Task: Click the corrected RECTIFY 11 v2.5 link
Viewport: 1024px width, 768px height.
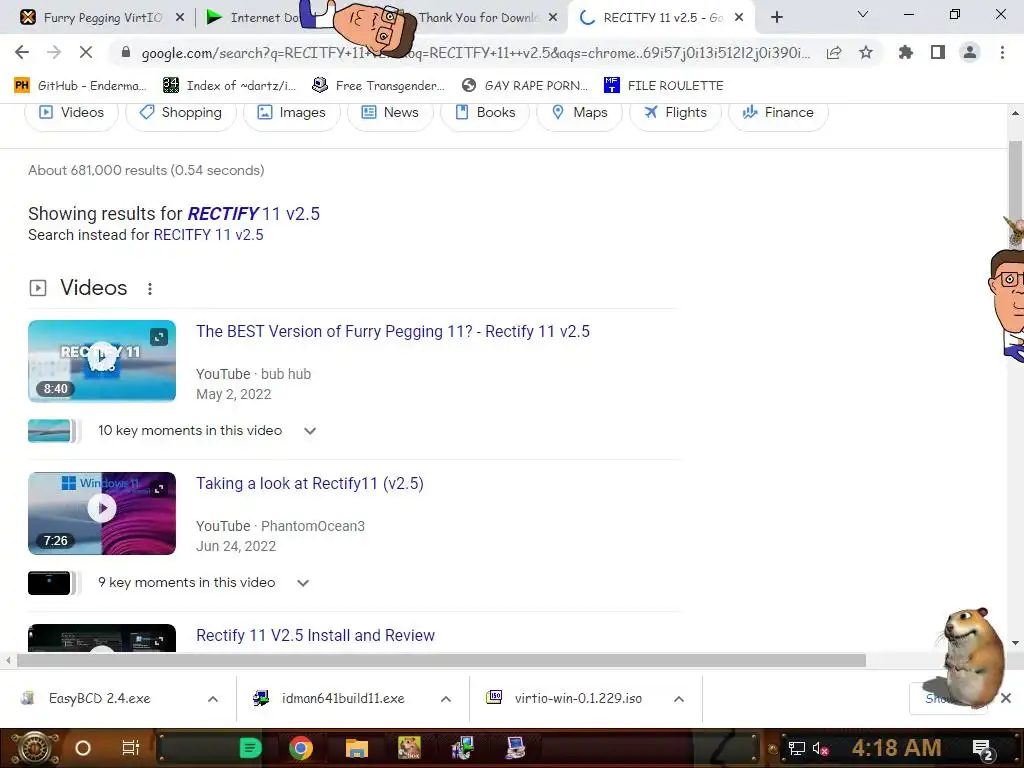Action: pyautogui.click(x=253, y=214)
